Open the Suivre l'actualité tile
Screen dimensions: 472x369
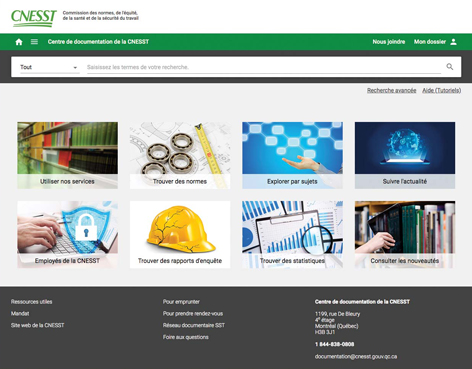405,155
